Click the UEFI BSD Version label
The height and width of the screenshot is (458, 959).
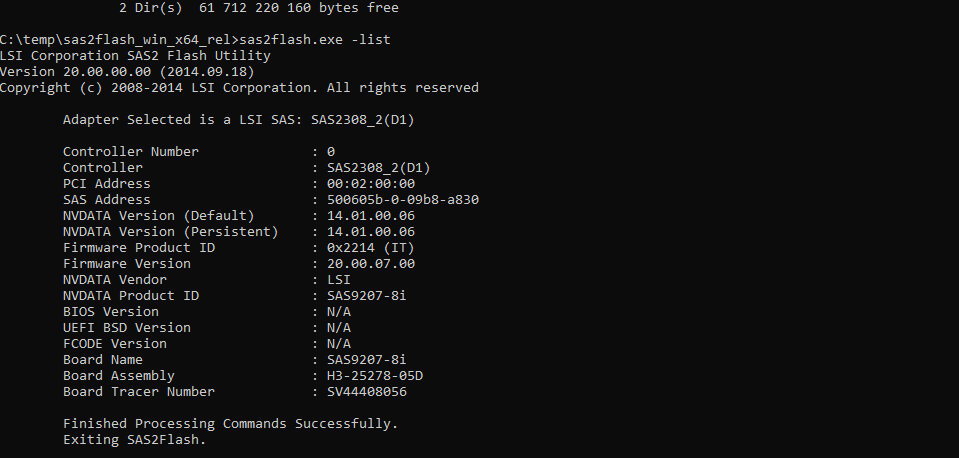coord(126,327)
